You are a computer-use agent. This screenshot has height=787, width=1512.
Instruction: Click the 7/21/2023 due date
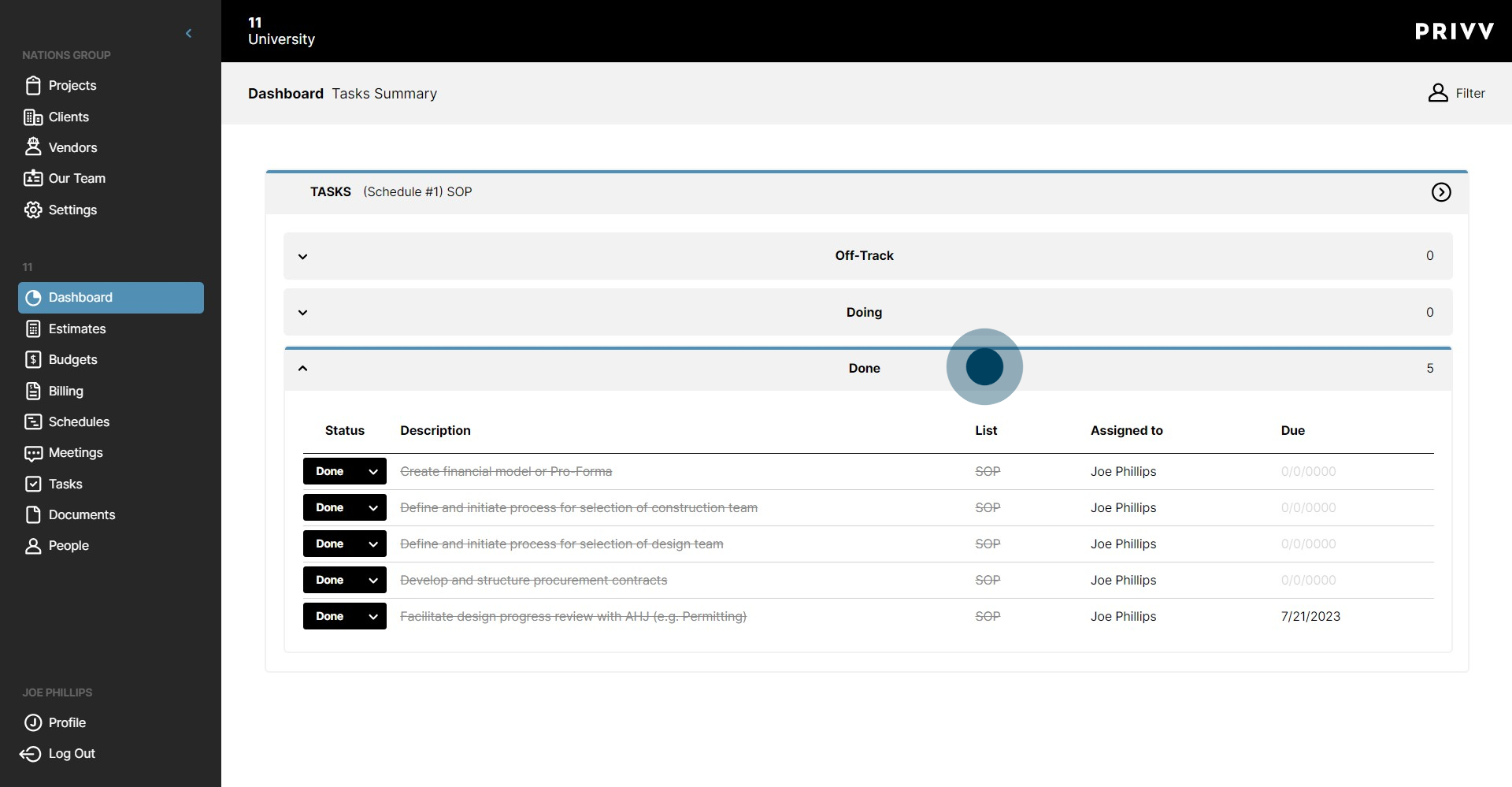(x=1310, y=616)
